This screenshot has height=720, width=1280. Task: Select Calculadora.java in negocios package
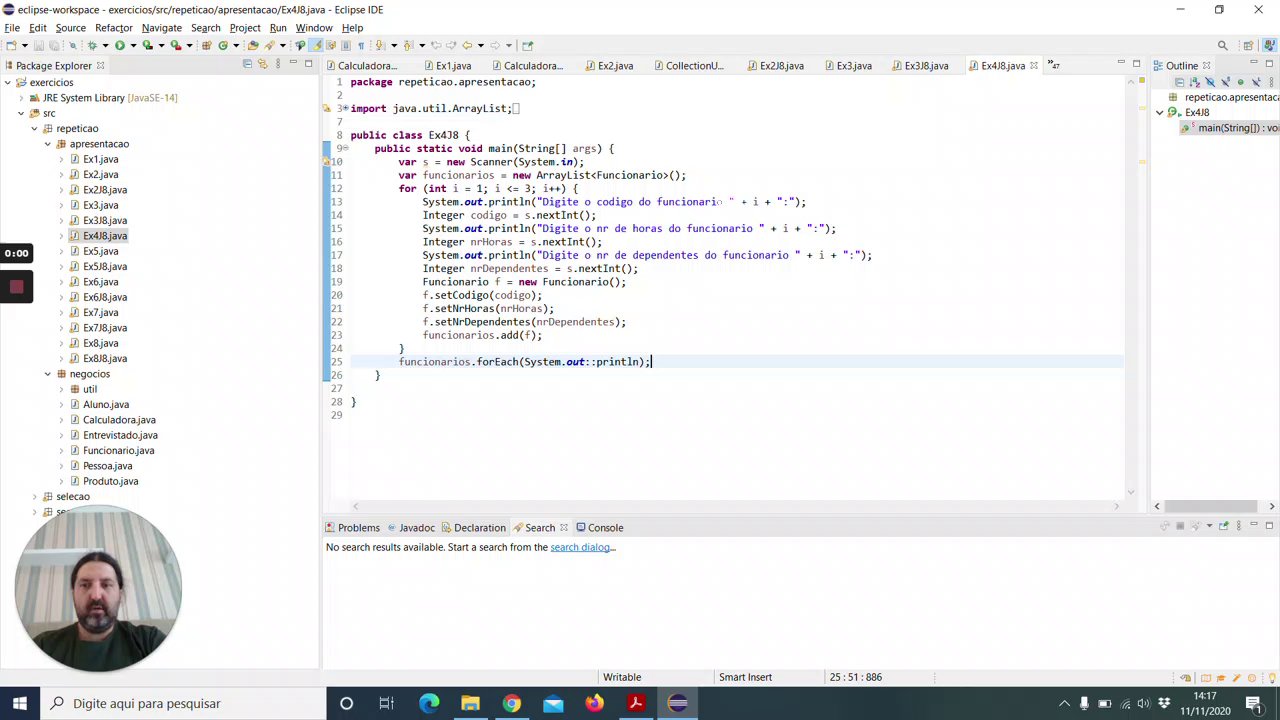pyautogui.click(x=118, y=420)
